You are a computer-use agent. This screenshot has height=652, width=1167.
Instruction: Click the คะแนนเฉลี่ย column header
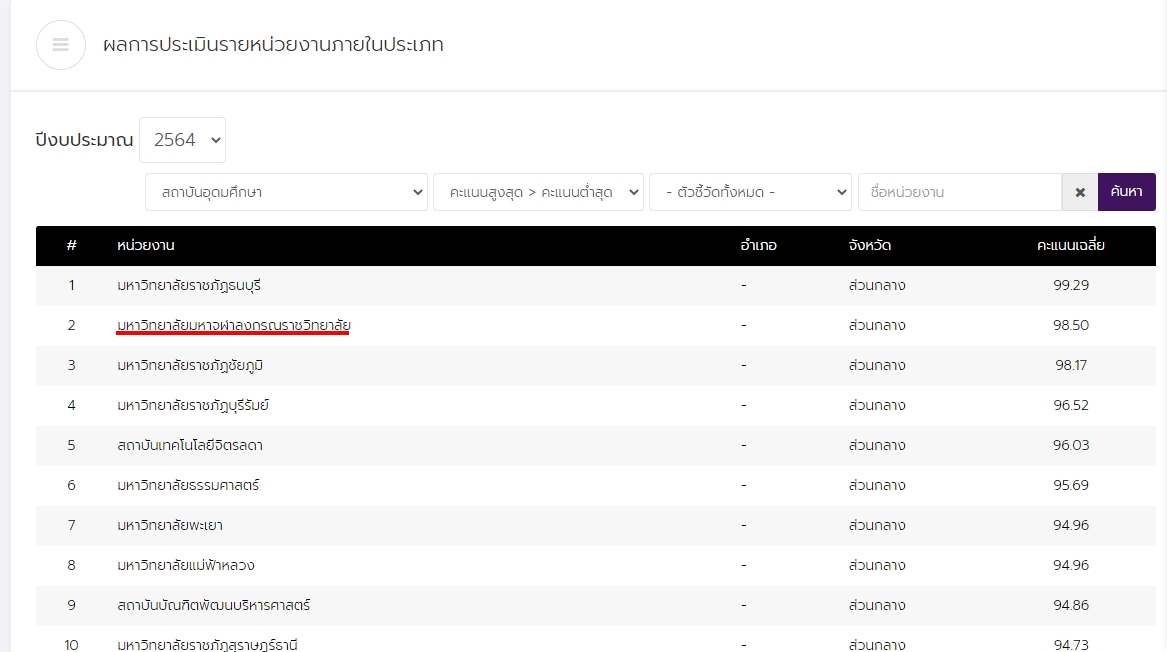click(x=1070, y=246)
